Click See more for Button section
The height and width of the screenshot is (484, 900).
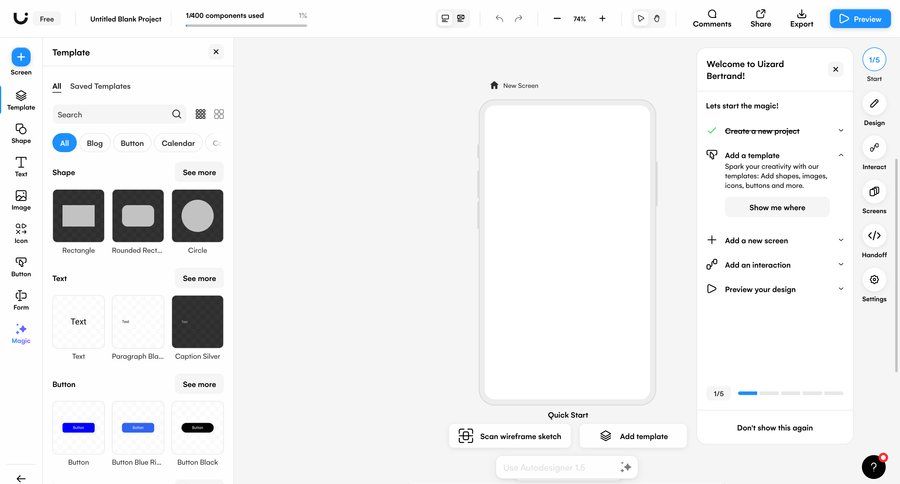coord(199,384)
